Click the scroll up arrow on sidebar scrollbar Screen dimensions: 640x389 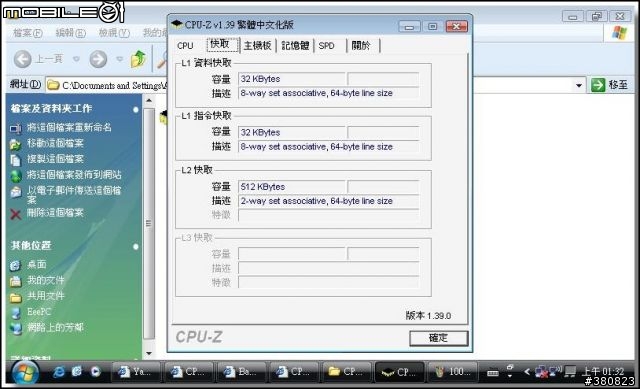[x=149, y=100]
